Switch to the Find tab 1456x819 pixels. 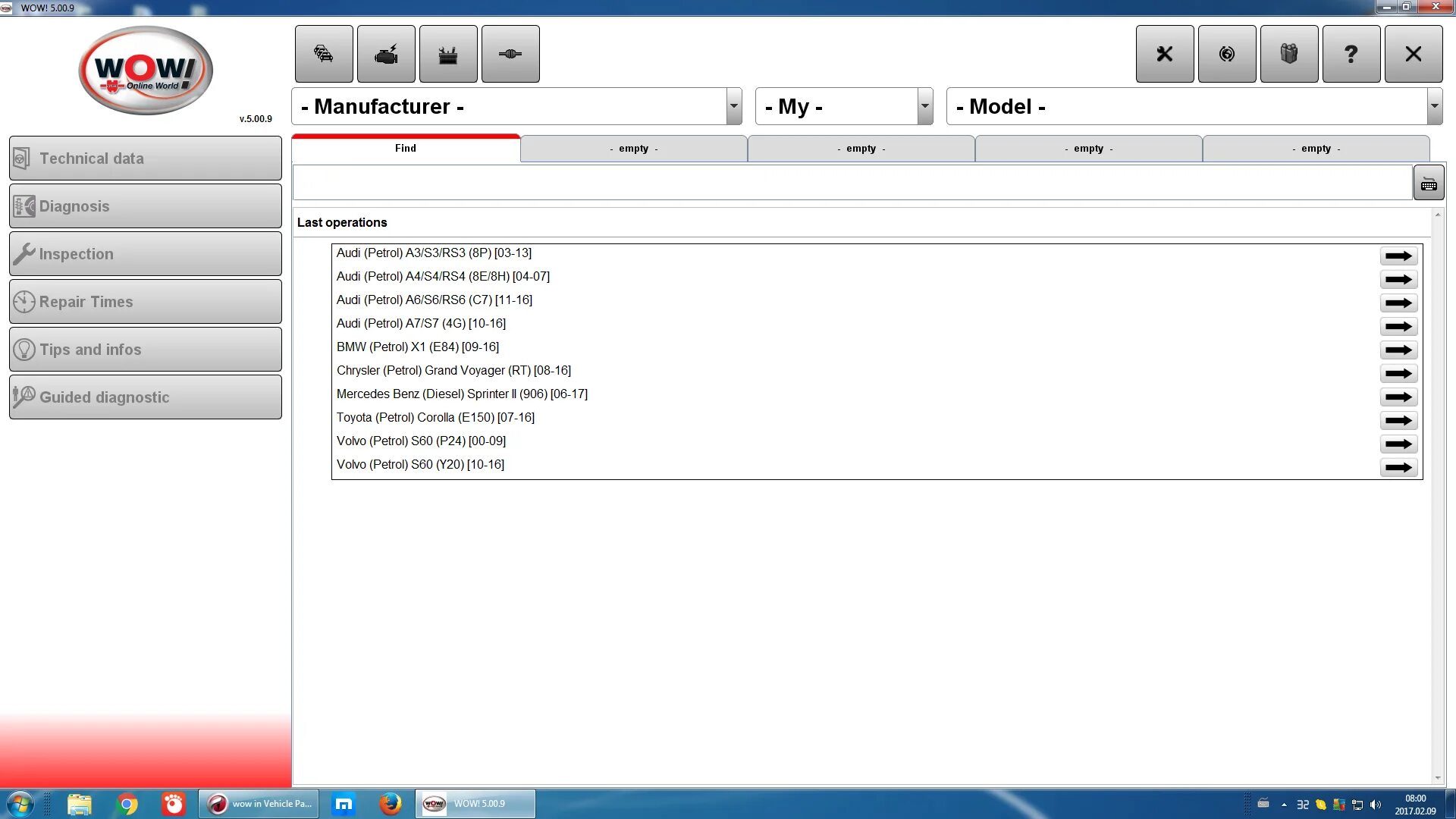pos(406,149)
